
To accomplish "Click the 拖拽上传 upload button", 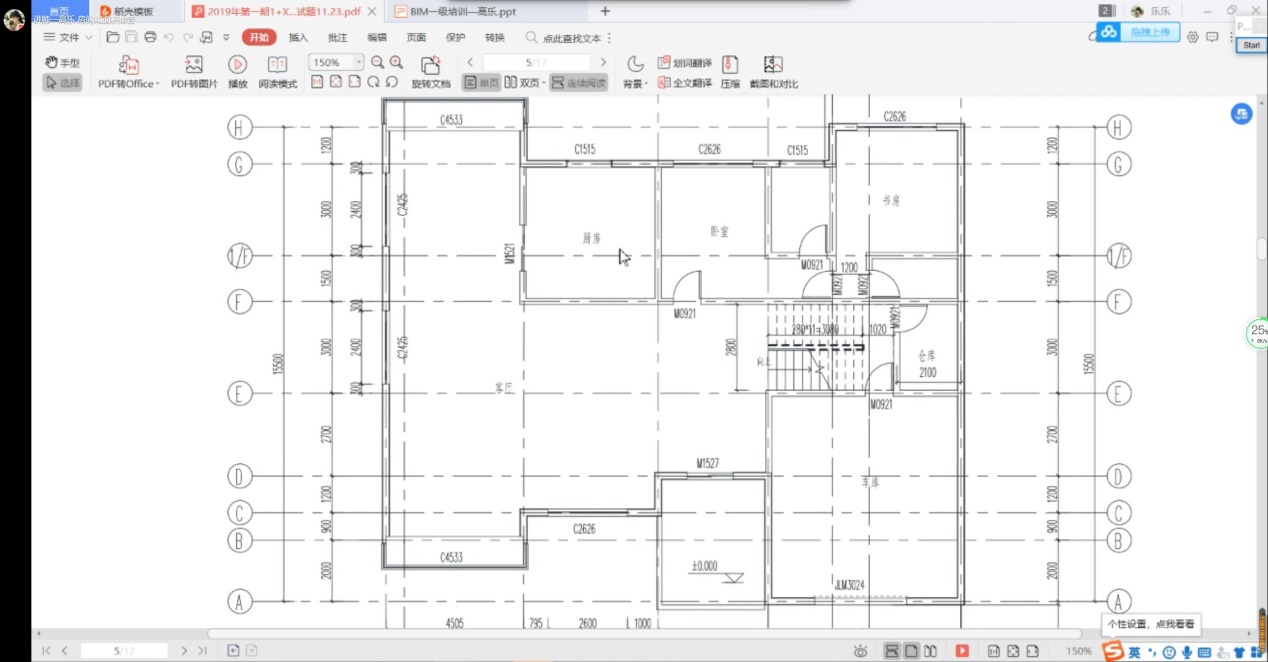I will point(1139,33).
